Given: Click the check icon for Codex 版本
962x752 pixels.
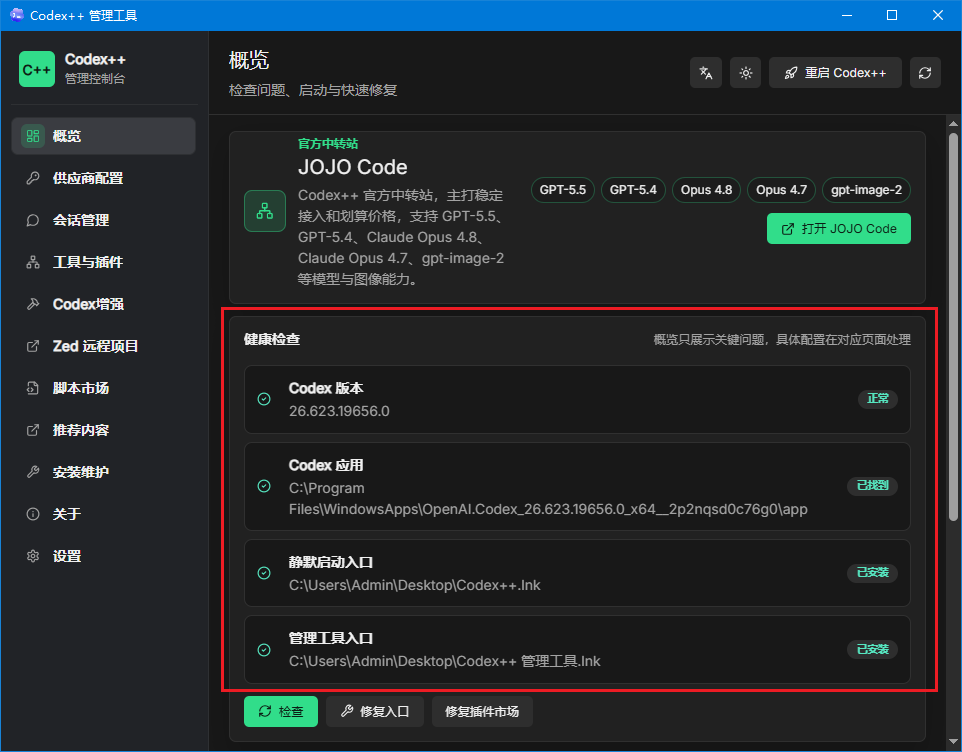Looking at the screenshot, I should tap(264, 399).
